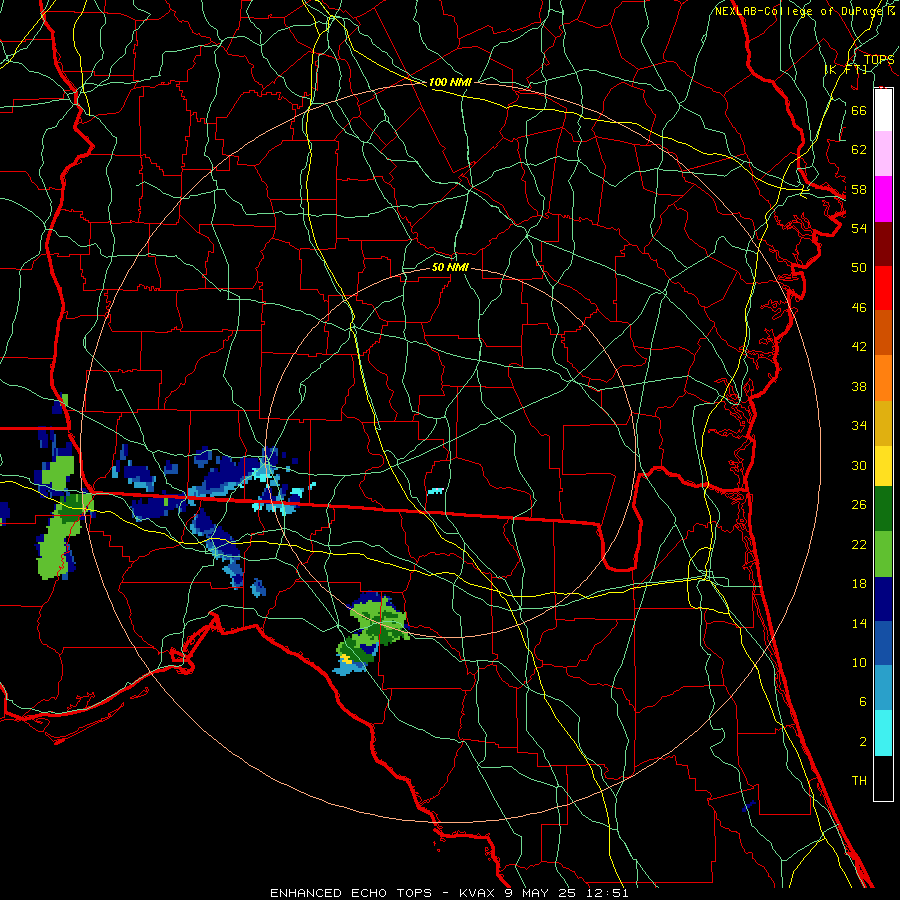The height and width of the screenshot is (900, 900).
Task: Click the "38" legend value
Action: click(x=859, y=386)
